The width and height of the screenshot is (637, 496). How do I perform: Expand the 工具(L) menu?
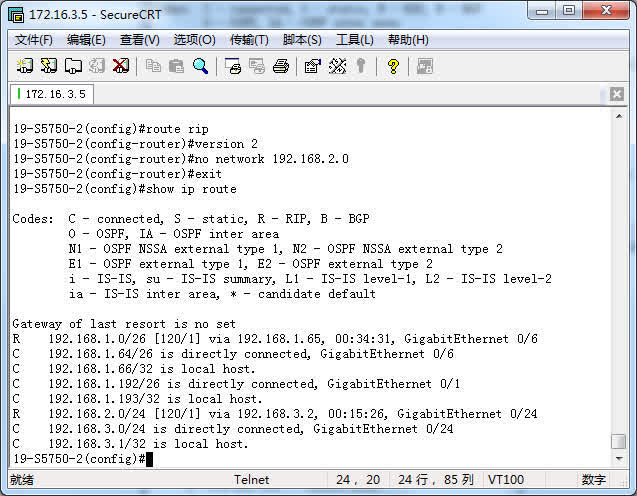[354, 40]
